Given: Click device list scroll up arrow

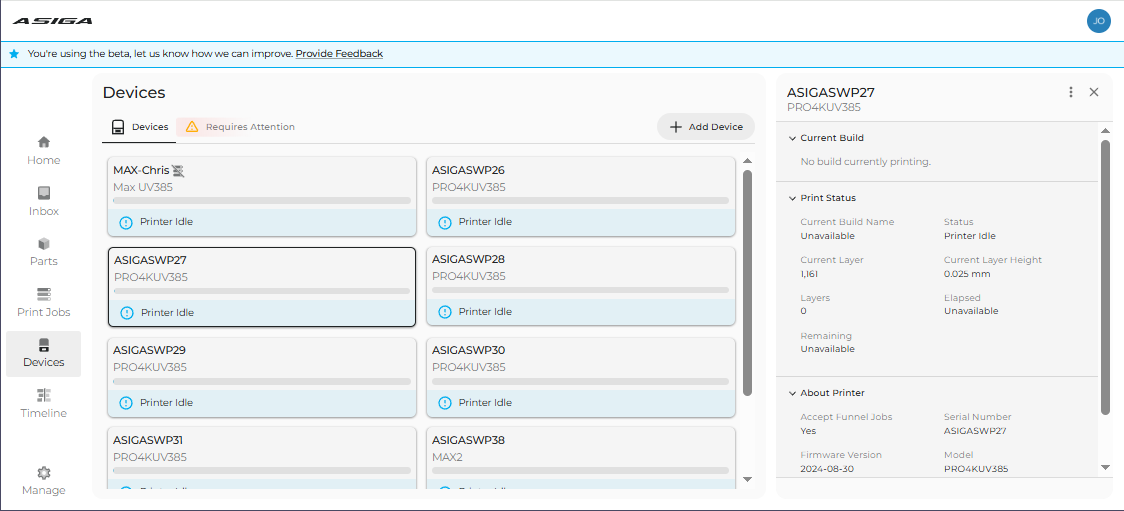Looking at the screenshot, I should coord(748,161).
